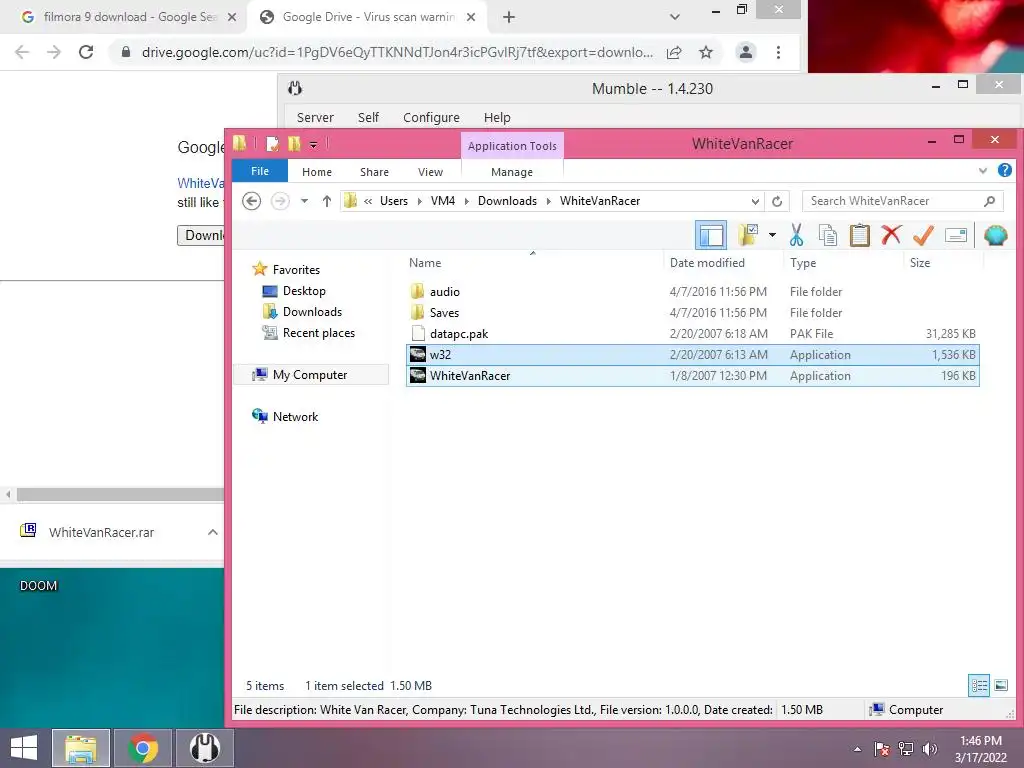Select Desktop in the navigation pane

coord(304,291)
